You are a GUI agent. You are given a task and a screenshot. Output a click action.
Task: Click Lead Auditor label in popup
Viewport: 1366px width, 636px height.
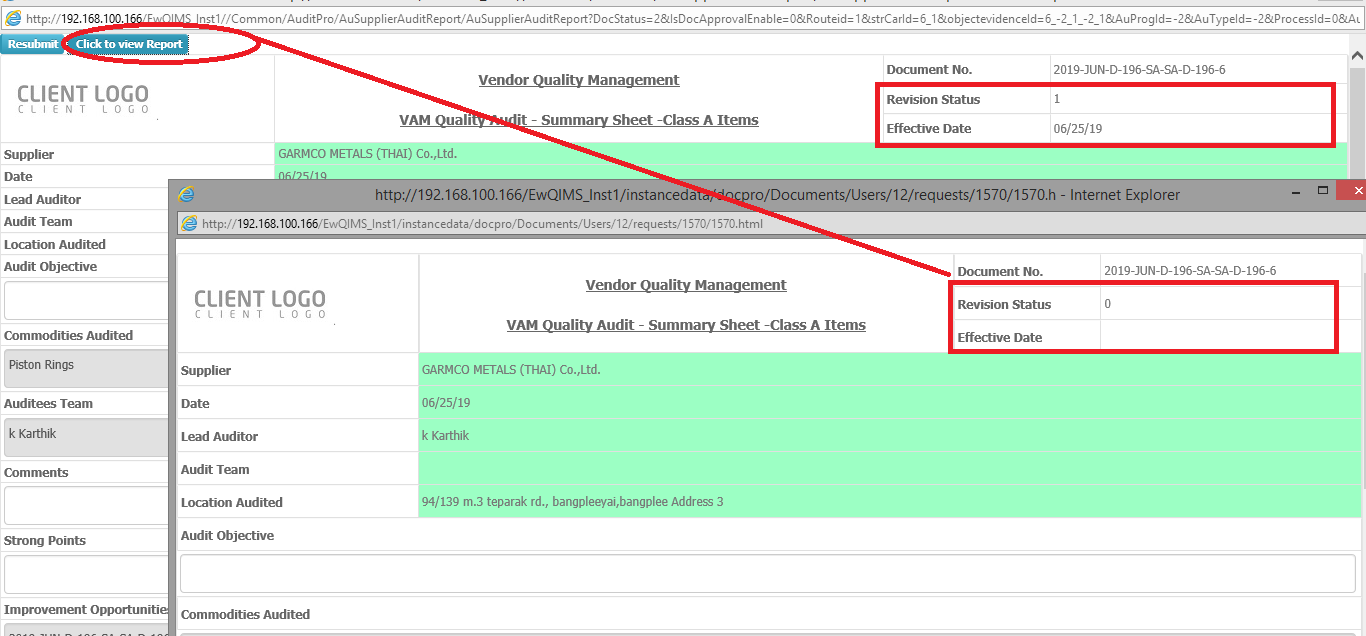coord(219,436)
